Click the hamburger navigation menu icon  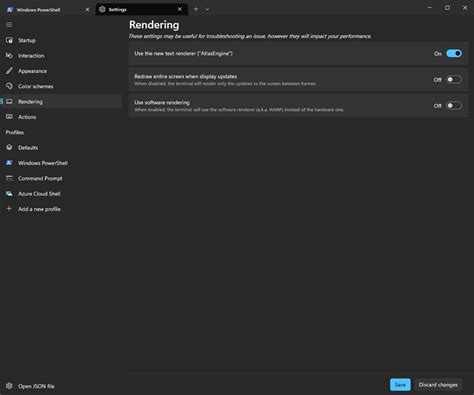coord(9,25)
